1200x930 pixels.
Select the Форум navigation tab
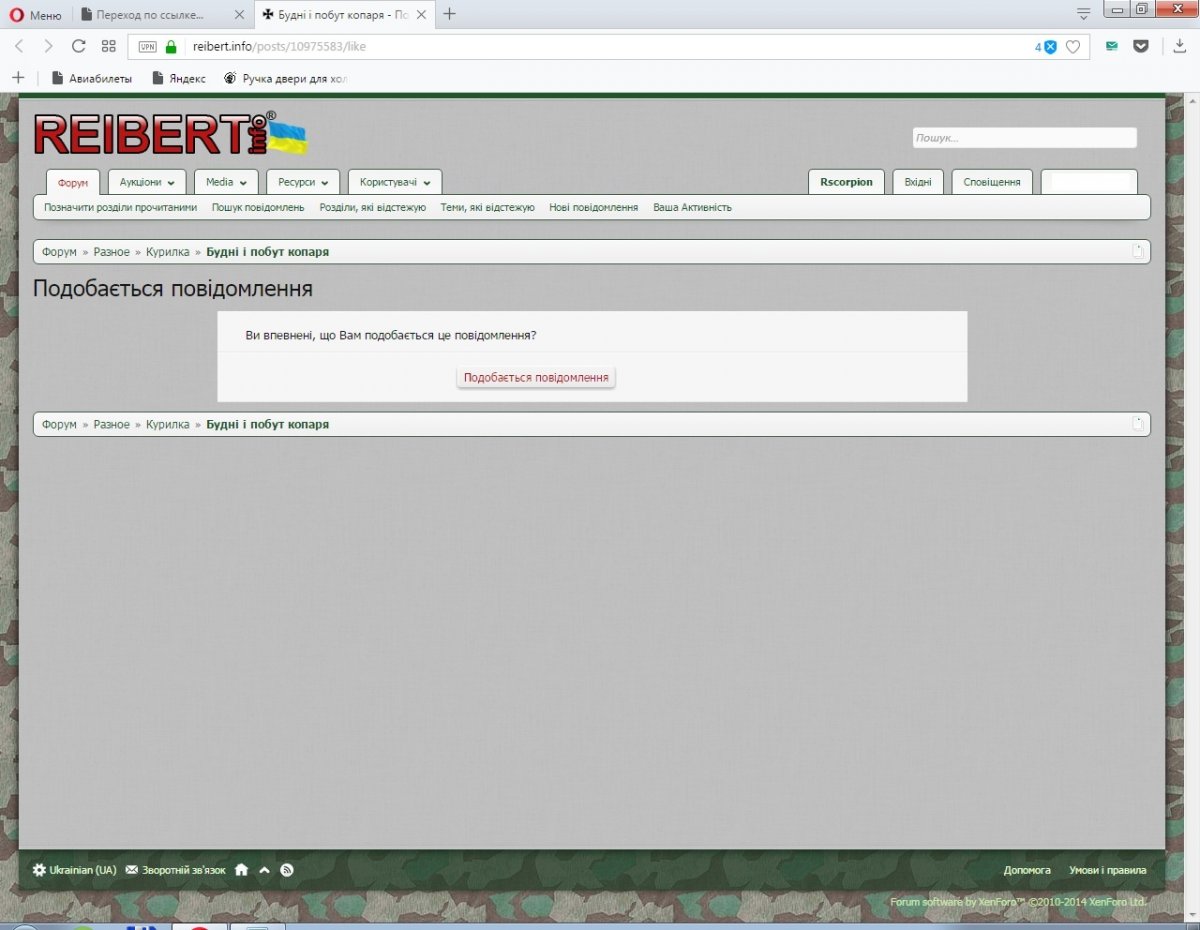click(x=73, y=182)
